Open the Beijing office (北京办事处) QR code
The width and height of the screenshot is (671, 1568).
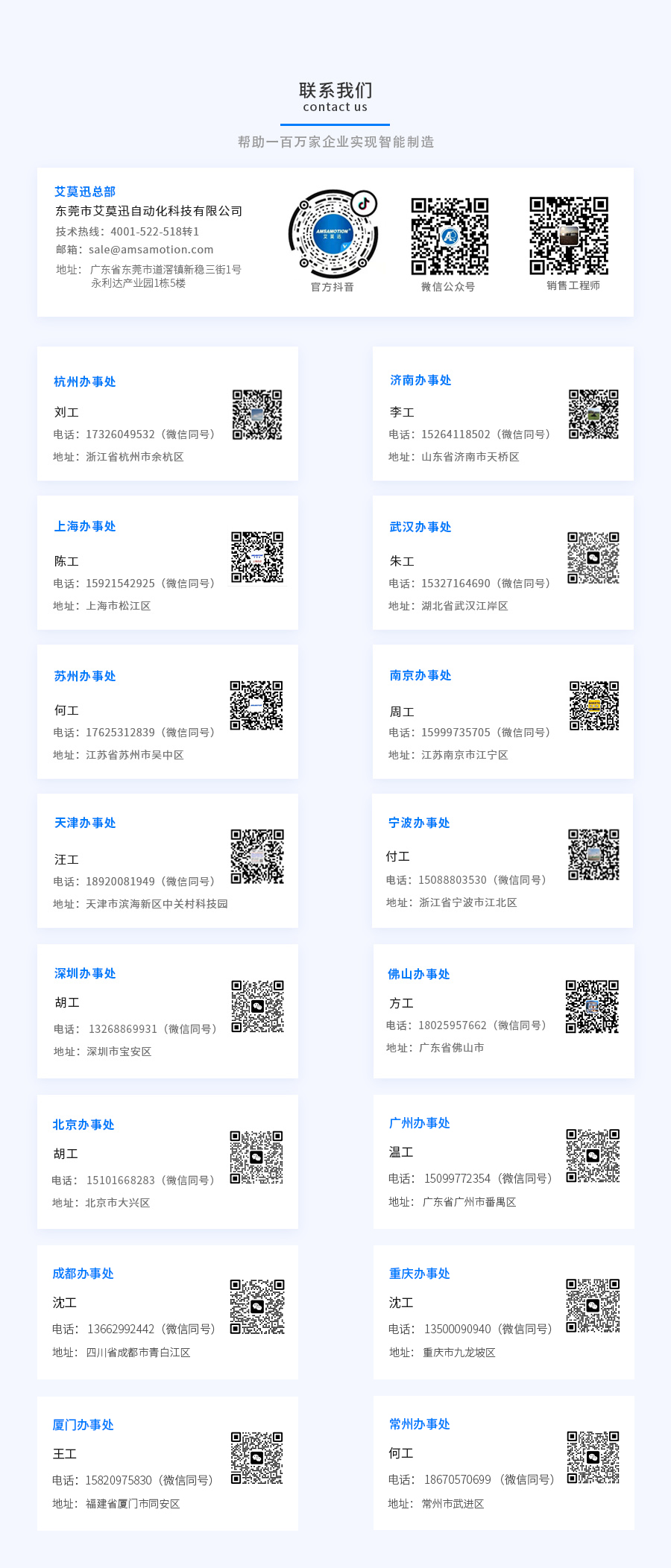pyautogui.click(x=256, y=1157)
